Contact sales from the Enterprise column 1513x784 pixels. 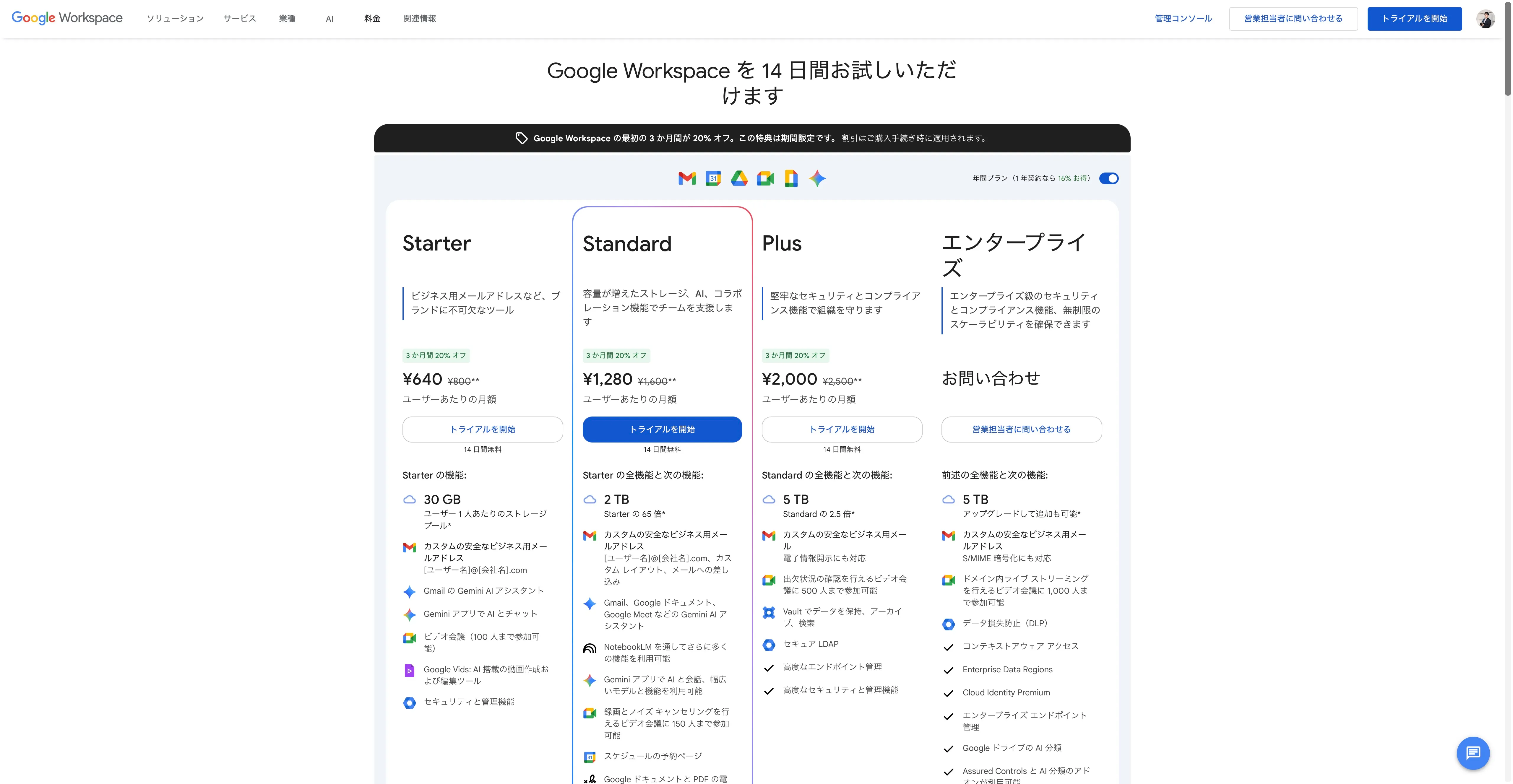coord(1021,429)
